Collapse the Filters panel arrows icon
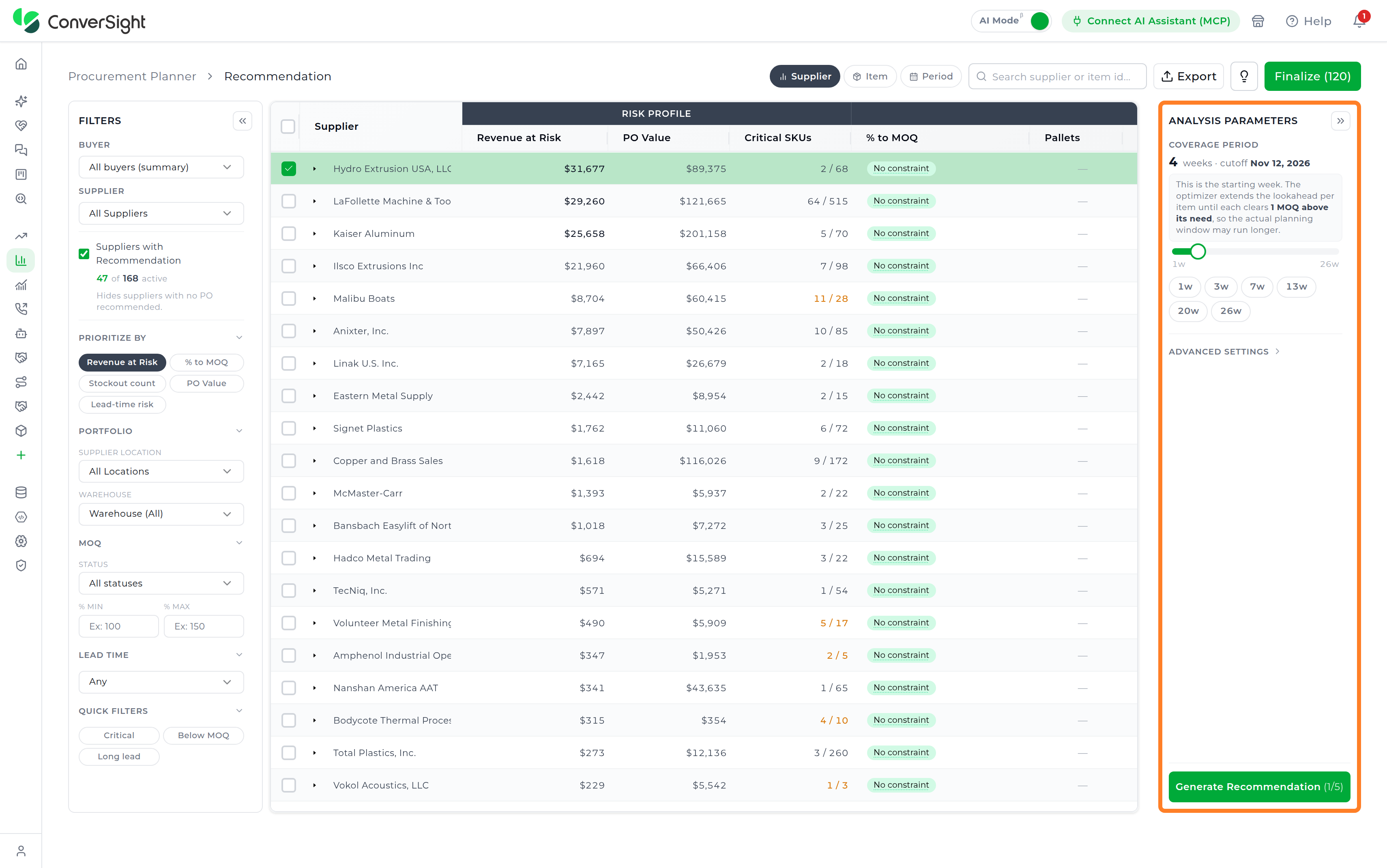 click(243, 120)
